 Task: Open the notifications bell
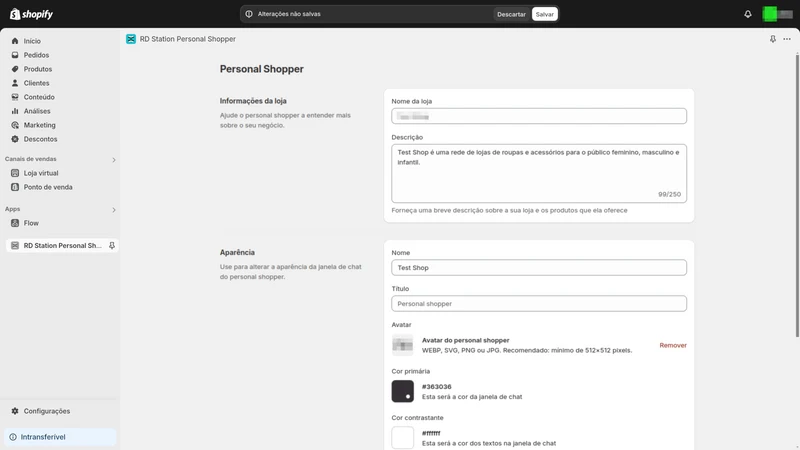pyautogui.click(x=747, y=14)
